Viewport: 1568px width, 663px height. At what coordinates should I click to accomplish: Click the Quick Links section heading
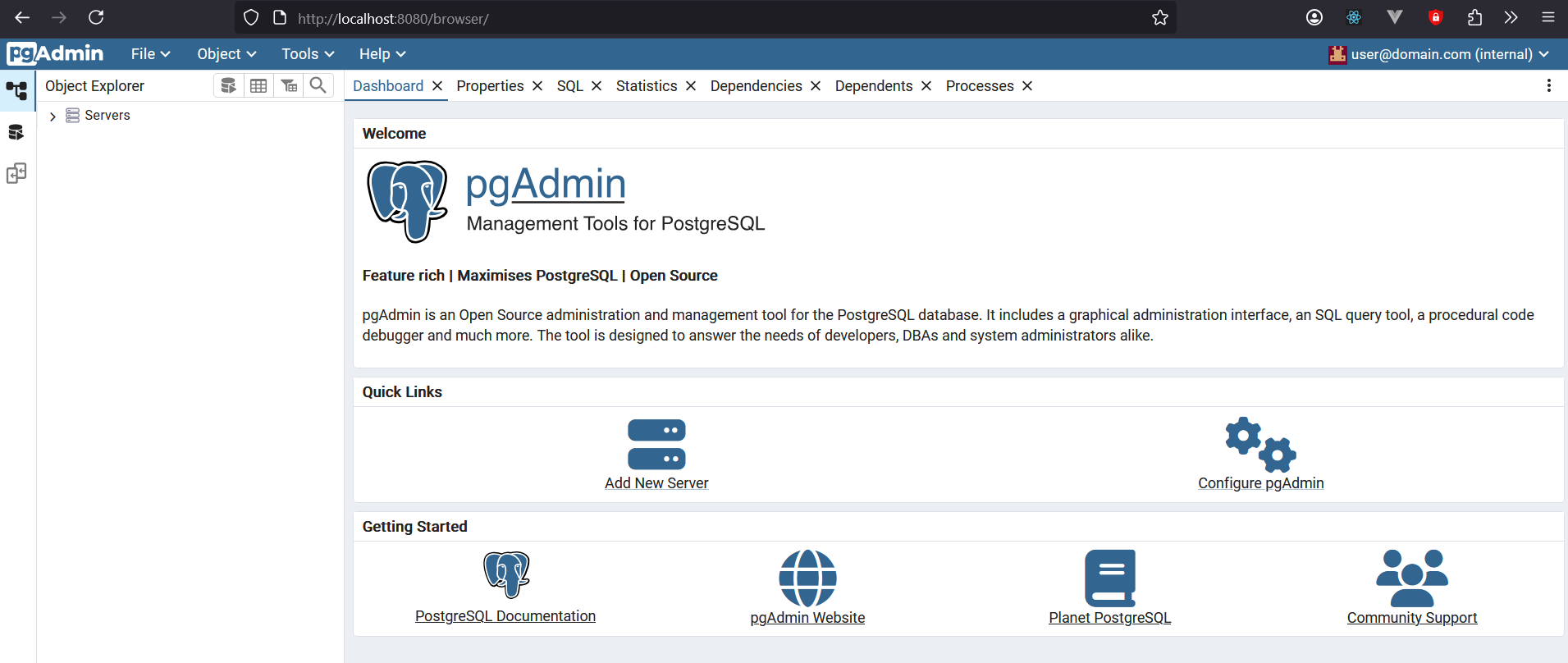pyautogui.click(x=402, y=392)
